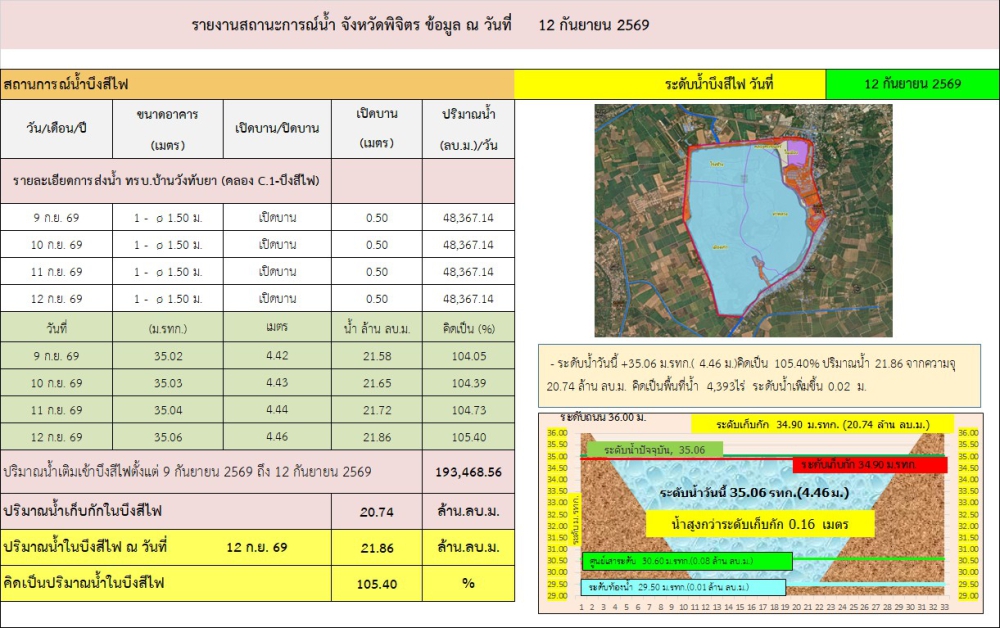Image resolution: width=1000 pixels, height=628 pixels.
Task: Select the คิดเป็น (%) green header cell
Action: click(x=468, y=328)
